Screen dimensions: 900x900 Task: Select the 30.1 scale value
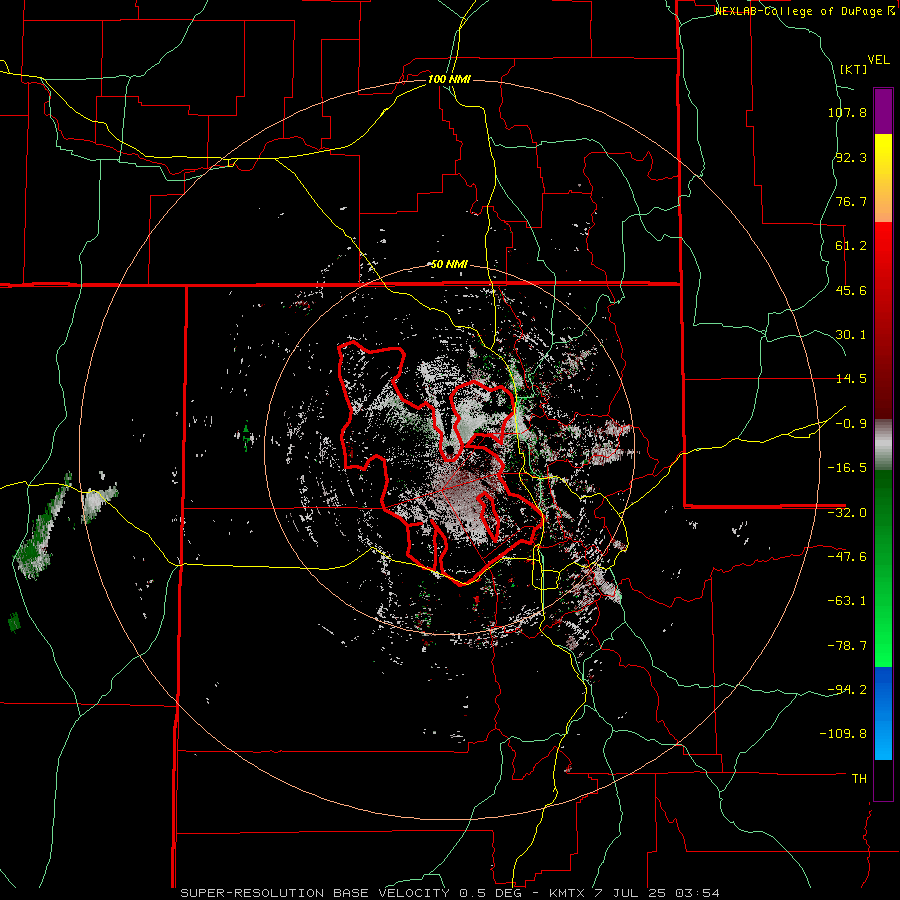coord(851,335)
